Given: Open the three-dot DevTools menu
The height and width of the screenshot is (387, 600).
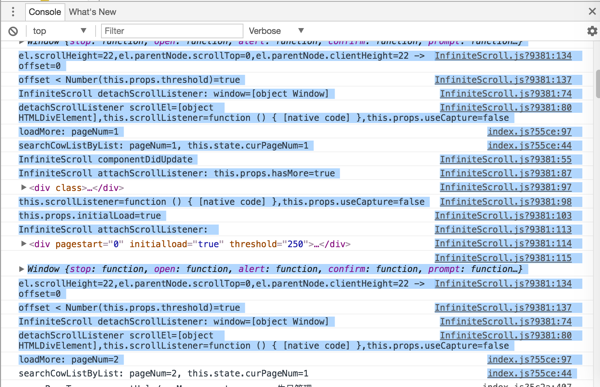Looking at the screenshot, I should pyautogui.click(x=13, y=12).
